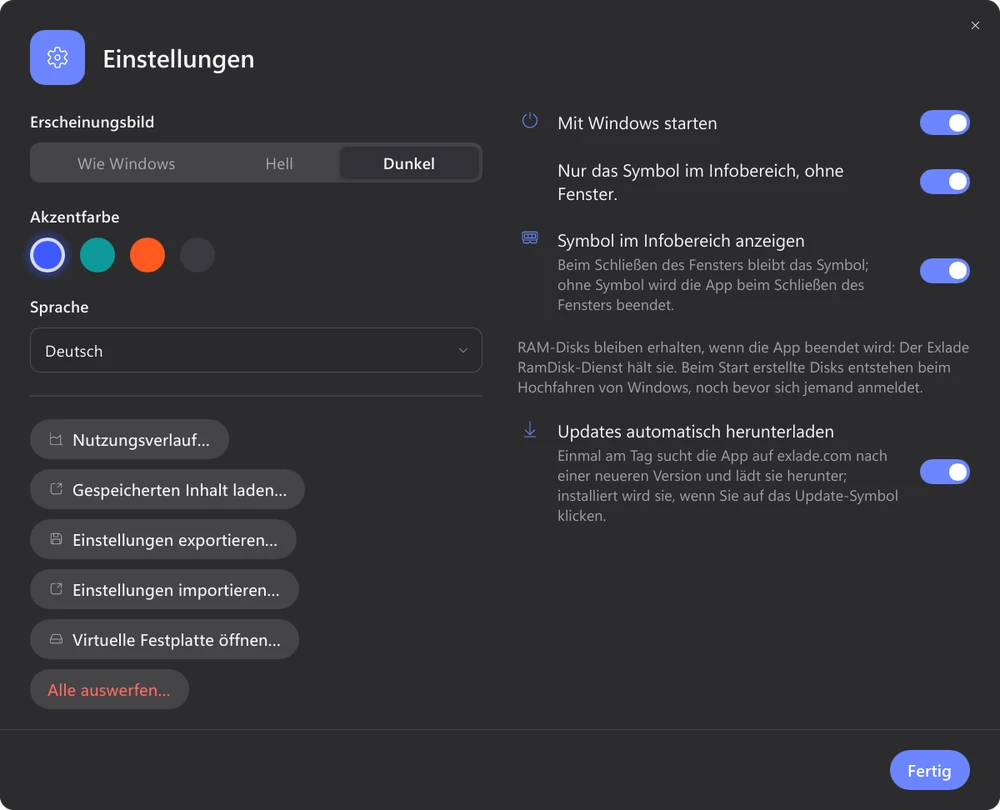Open Nutzungsverlauf

click(x=129, y=439)
